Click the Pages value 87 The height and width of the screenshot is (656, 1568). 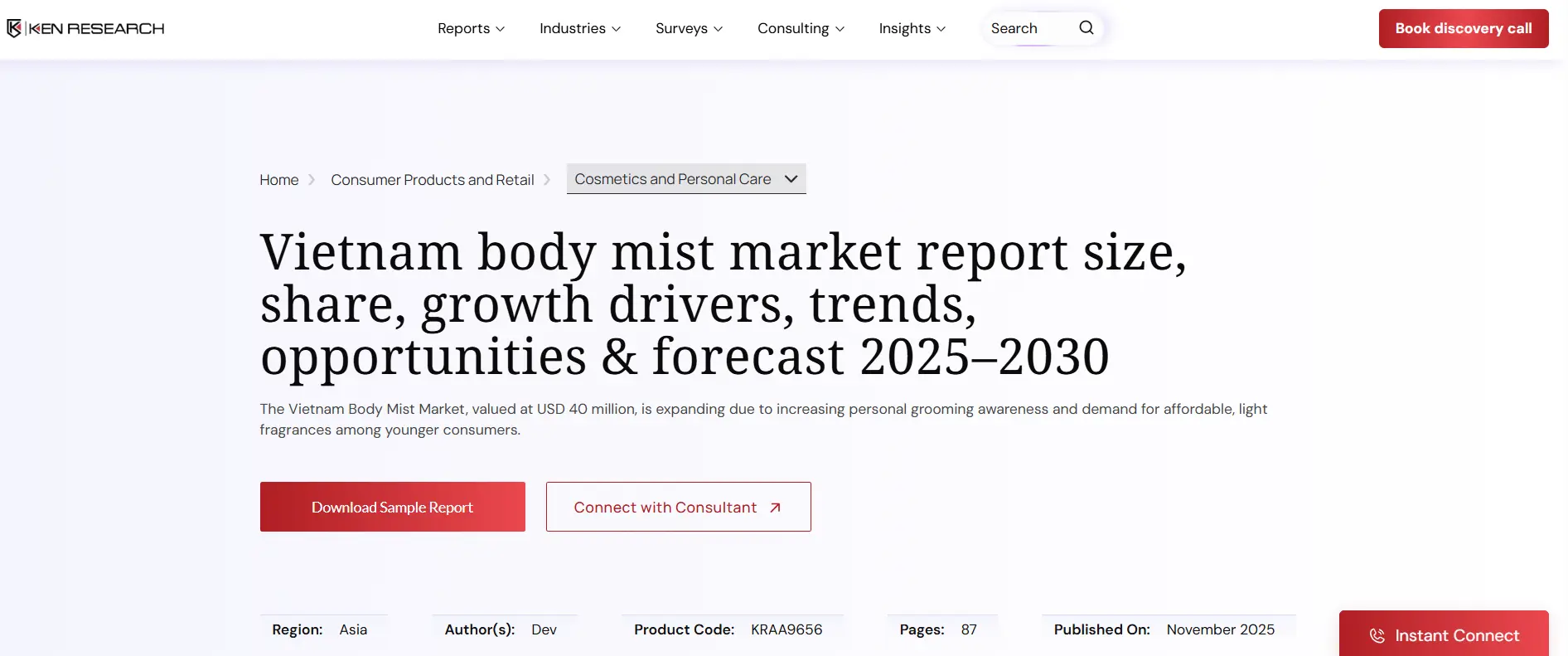click(969, 629)
